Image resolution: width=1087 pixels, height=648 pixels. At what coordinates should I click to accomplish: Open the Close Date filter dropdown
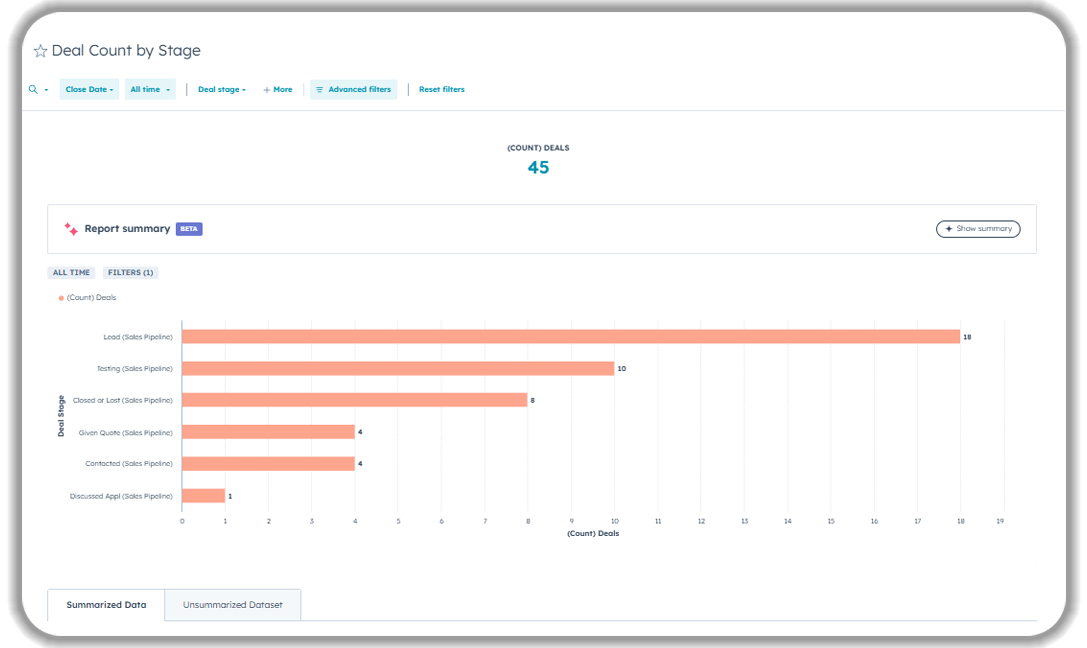point(89,89)
